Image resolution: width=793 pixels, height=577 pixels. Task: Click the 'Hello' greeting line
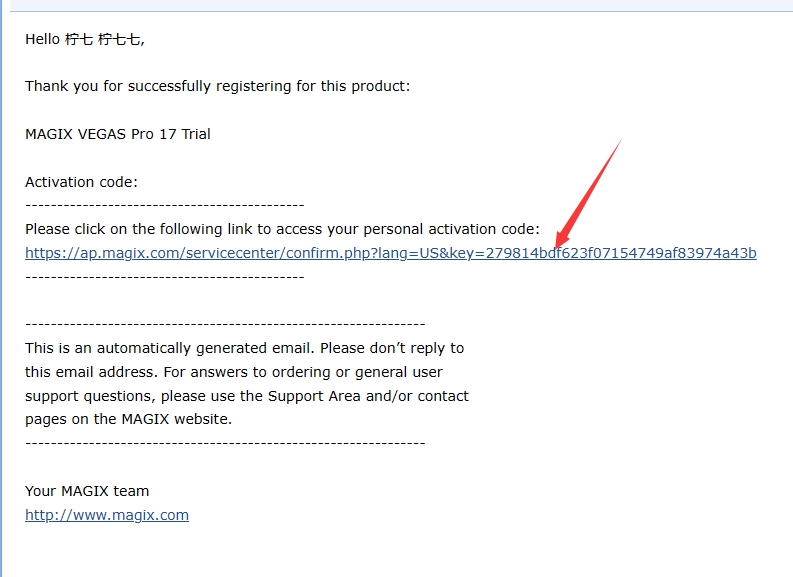[85, 39]
